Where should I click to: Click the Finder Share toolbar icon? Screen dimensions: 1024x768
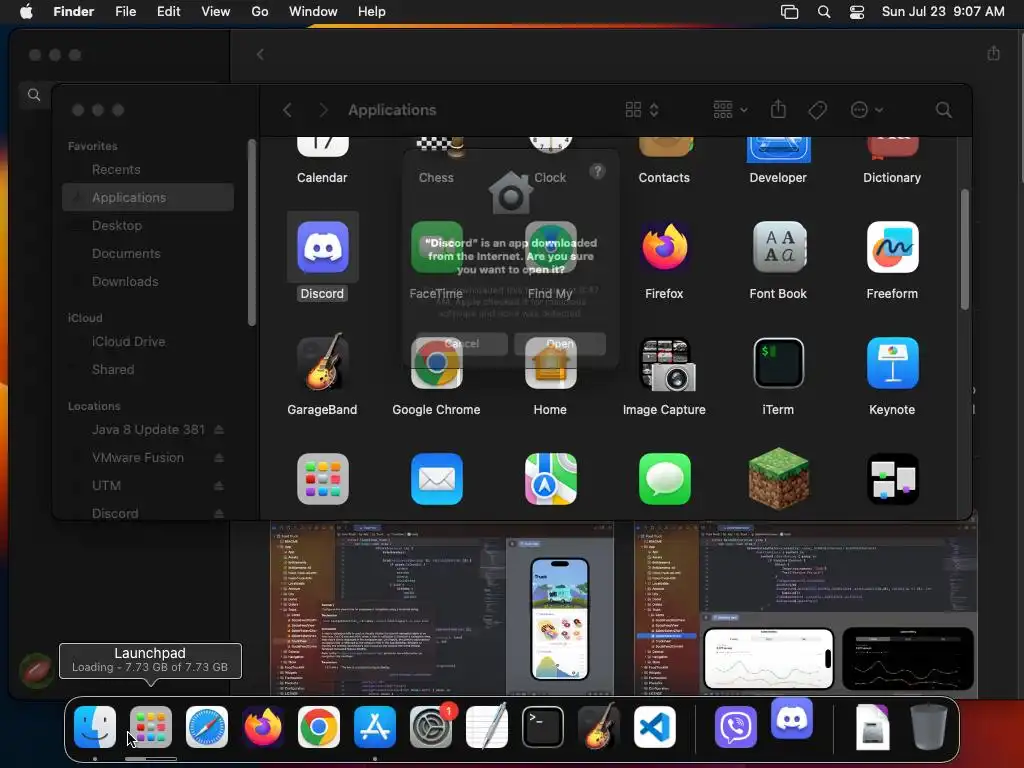pyautogui.click(x=778, y=110)
